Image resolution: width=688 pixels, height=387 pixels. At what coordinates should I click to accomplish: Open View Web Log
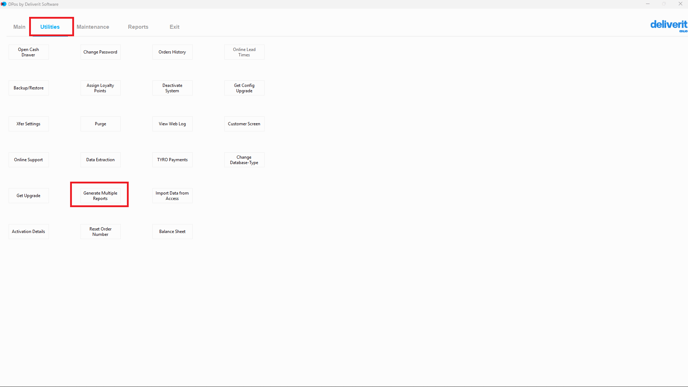point(172,124)
